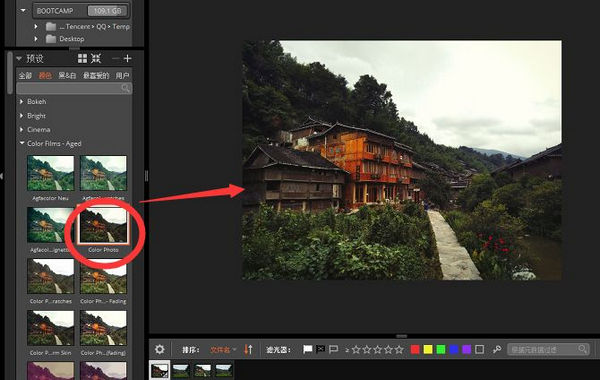Screen dimensions: 600x380
Task: Select the fourth filmstrip thumbnail
Action: pyautogui.click(x=223, y=370)
